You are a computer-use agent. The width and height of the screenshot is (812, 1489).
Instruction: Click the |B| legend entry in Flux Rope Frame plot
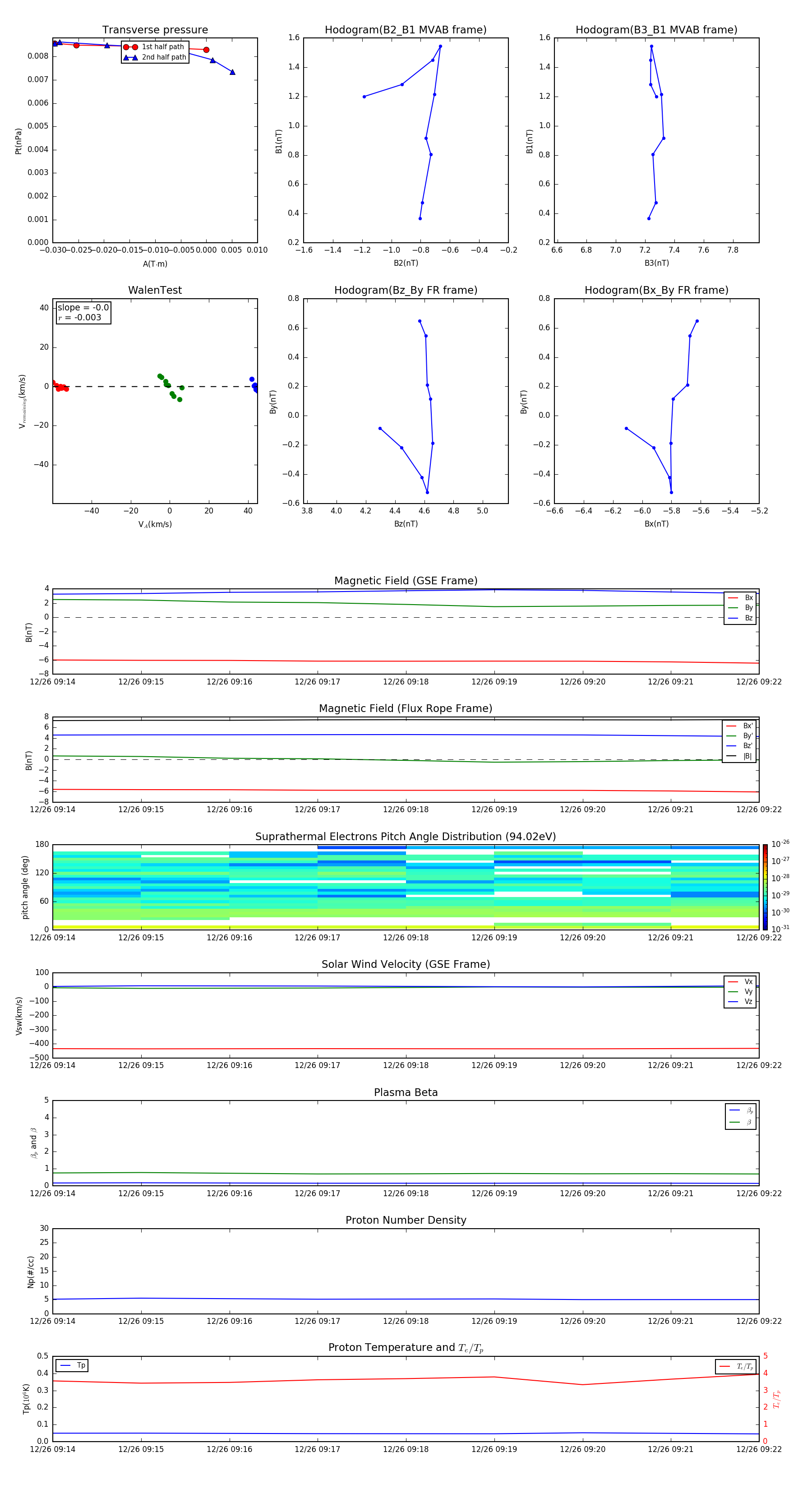tap(740, 756)
